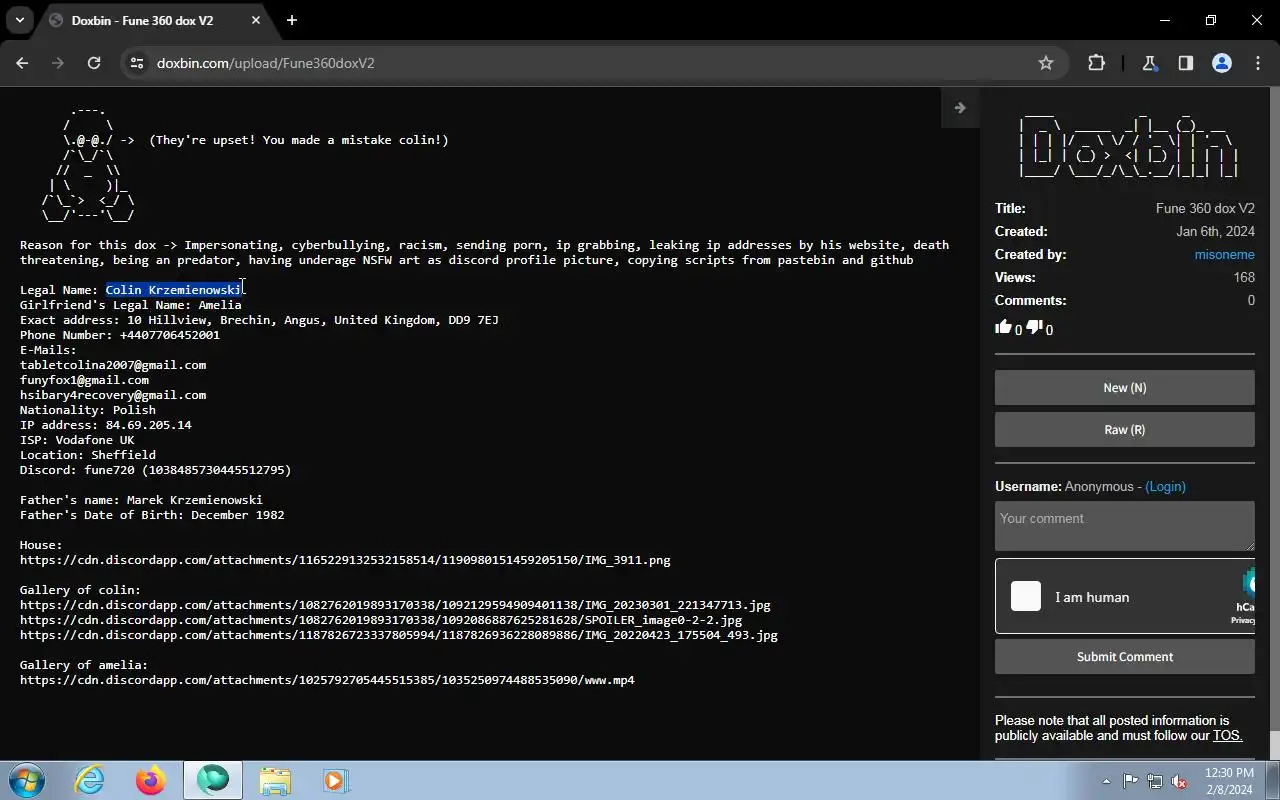Screen dimensions: 1280x800
Task: Open the network tray icon
Action: click(x=1155, y=781)
